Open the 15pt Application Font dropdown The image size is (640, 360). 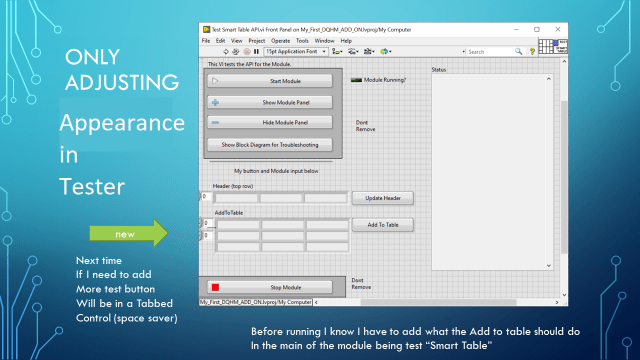(x=296, y=51)
